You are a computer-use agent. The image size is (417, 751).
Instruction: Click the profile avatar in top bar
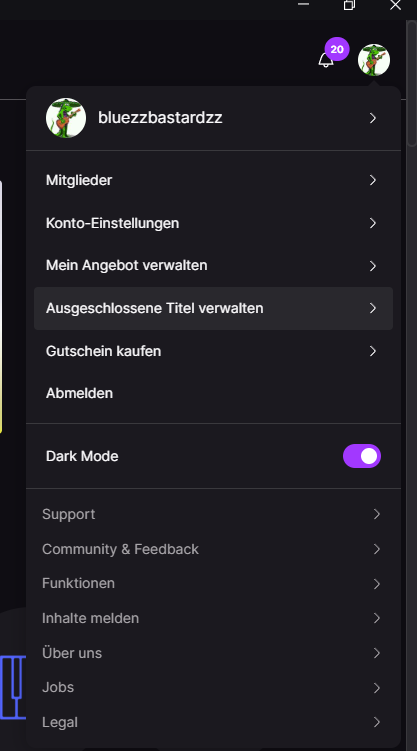(x=374, y=60)
